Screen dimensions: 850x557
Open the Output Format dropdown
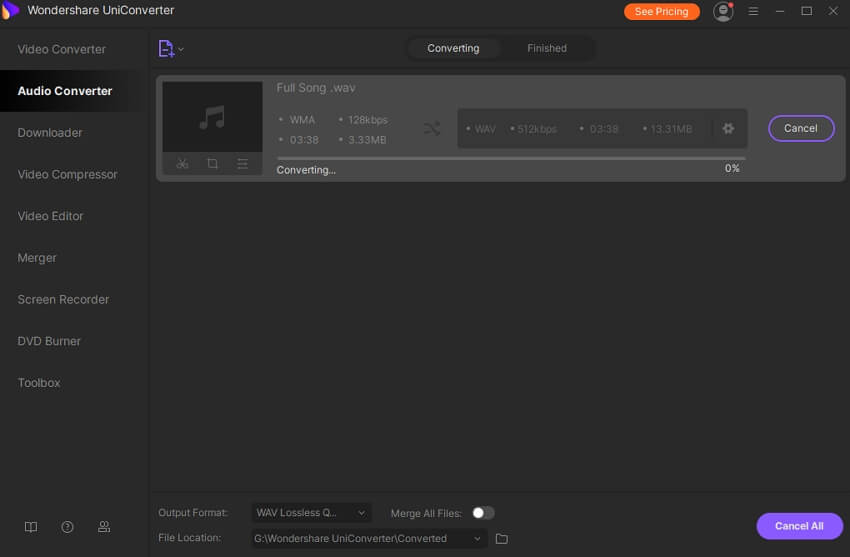point(311,513)
